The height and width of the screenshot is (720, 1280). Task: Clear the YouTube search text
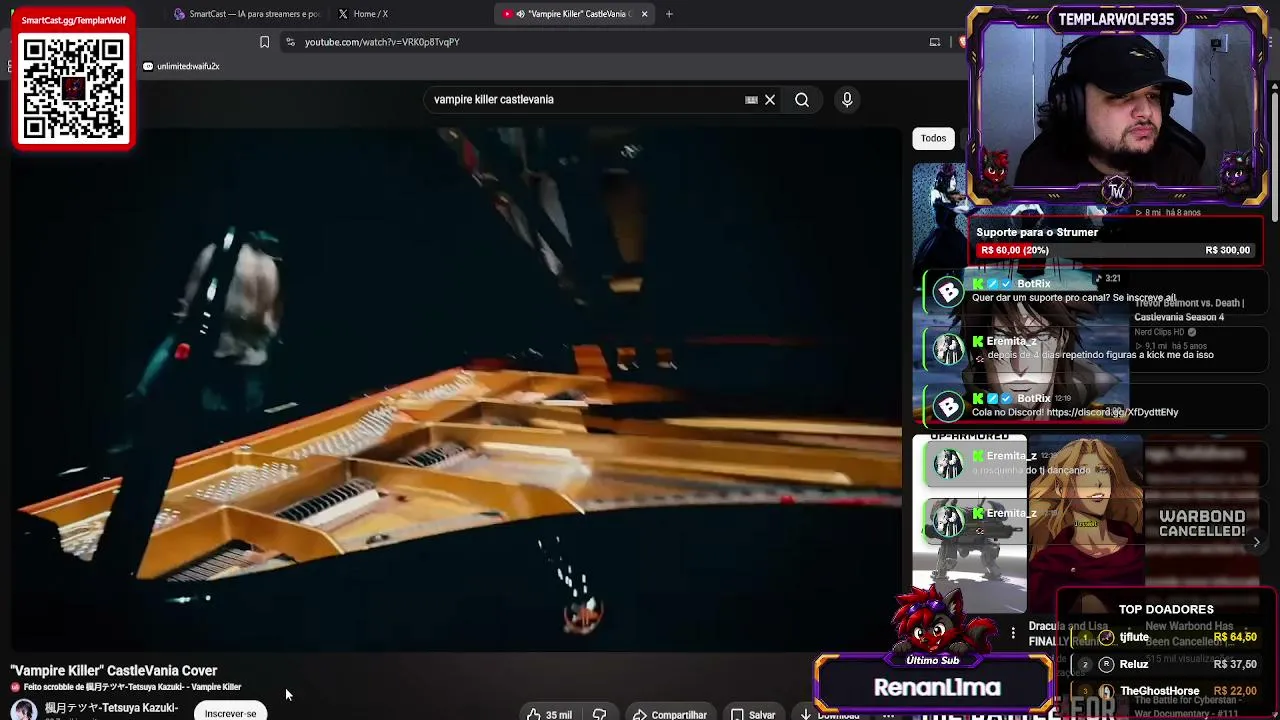(x=770, y=100)
